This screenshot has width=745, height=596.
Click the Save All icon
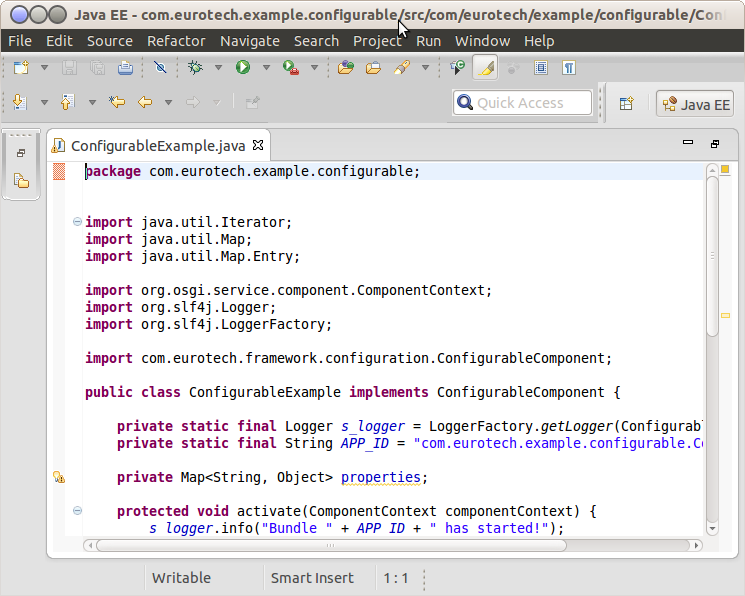click(97, 68)
